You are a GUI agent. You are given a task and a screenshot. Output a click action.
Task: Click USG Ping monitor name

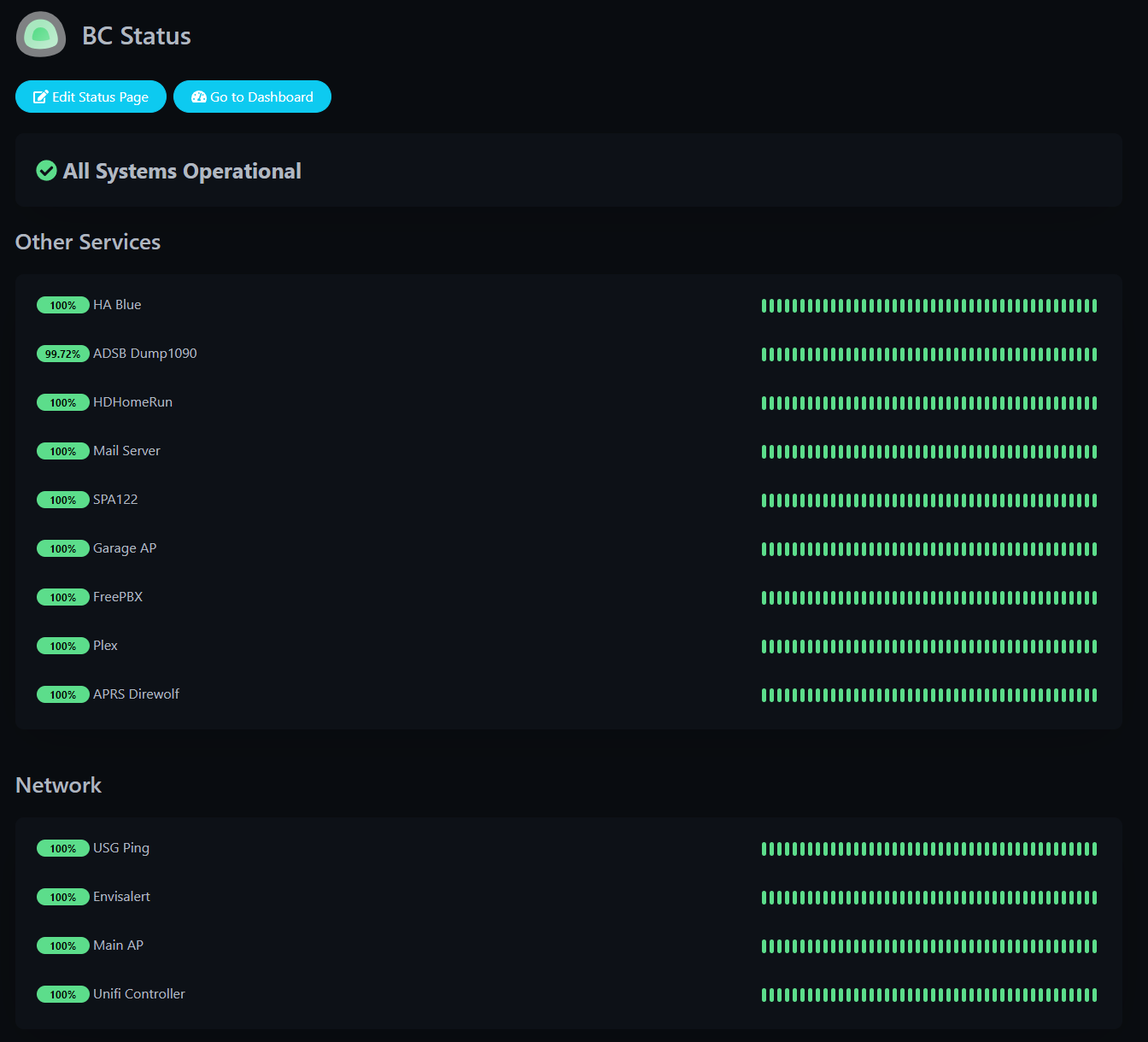click(121, 848)
